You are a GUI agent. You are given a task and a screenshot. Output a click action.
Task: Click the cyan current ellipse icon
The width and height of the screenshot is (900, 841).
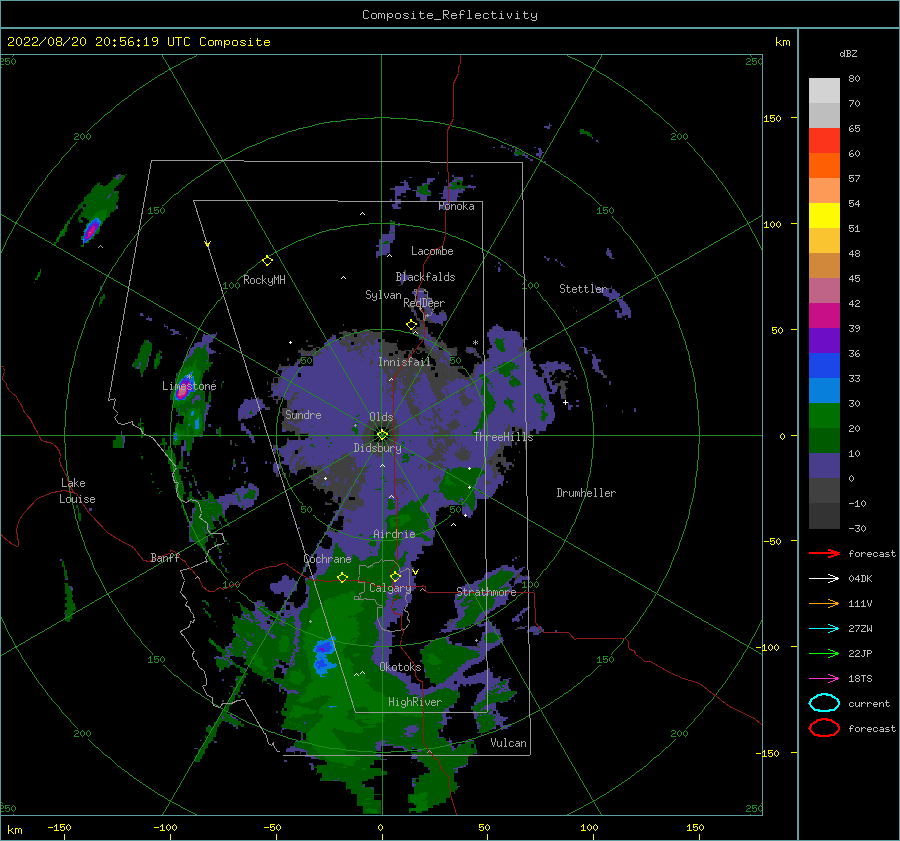tap(824, 703)
